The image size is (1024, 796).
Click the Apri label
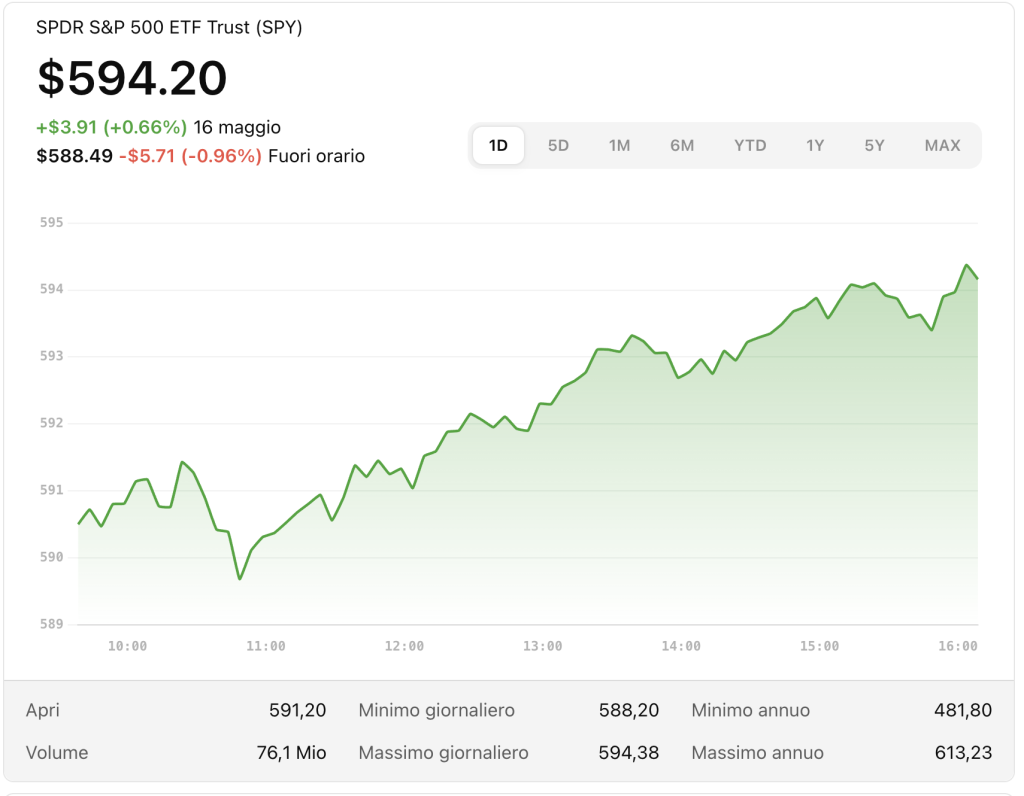pyautogui.click(x=42, y=711)
